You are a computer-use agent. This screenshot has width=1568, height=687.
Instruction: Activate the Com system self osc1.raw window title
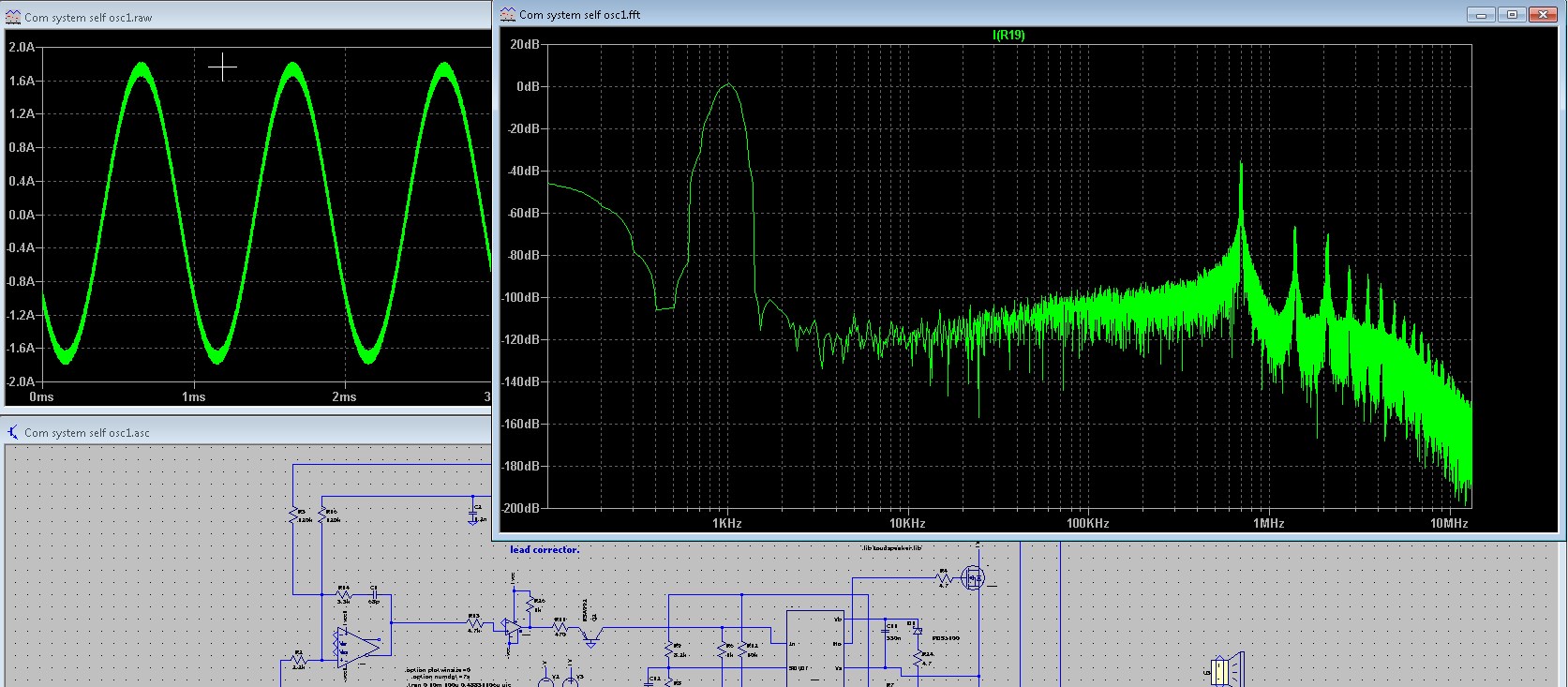88,18
